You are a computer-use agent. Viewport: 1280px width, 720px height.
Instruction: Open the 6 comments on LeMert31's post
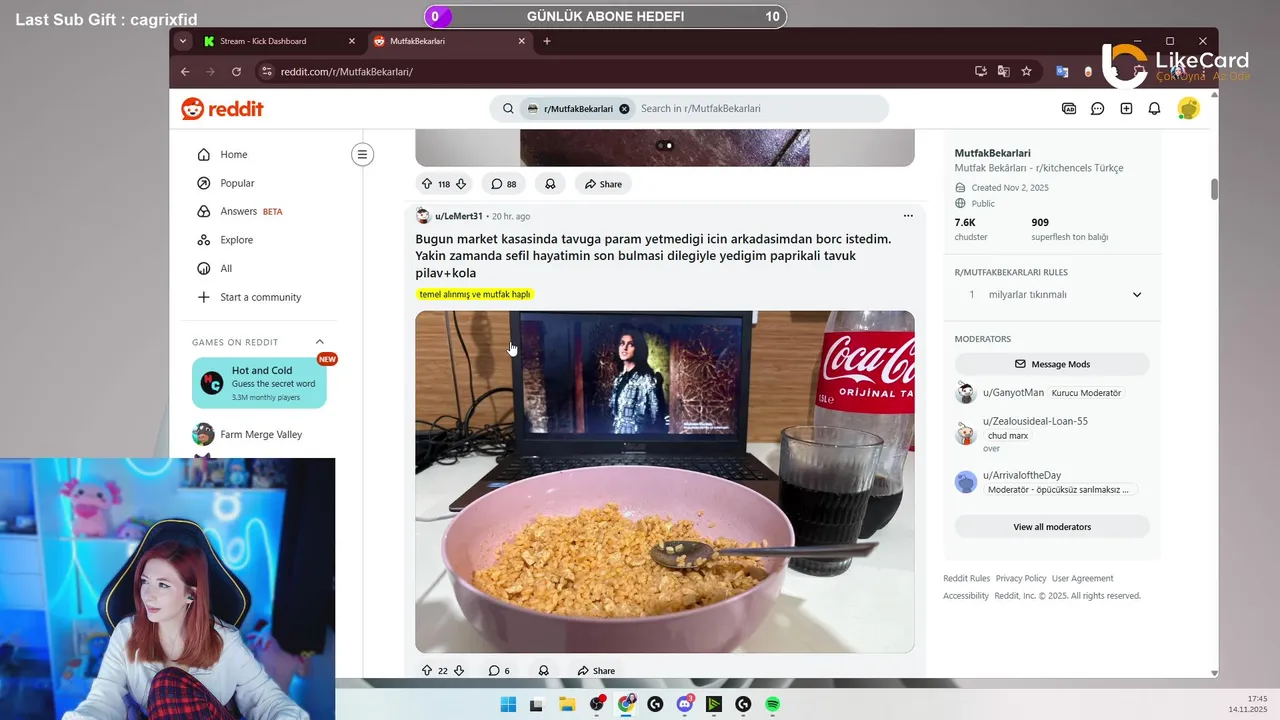click(x=499, y=671)
